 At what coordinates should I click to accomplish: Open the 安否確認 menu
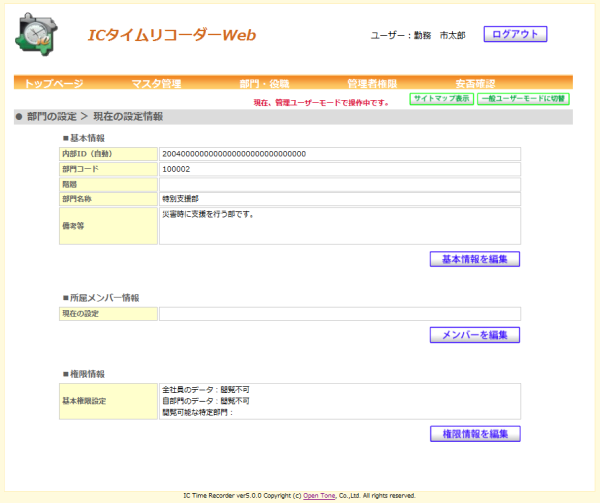pos(475,83)
